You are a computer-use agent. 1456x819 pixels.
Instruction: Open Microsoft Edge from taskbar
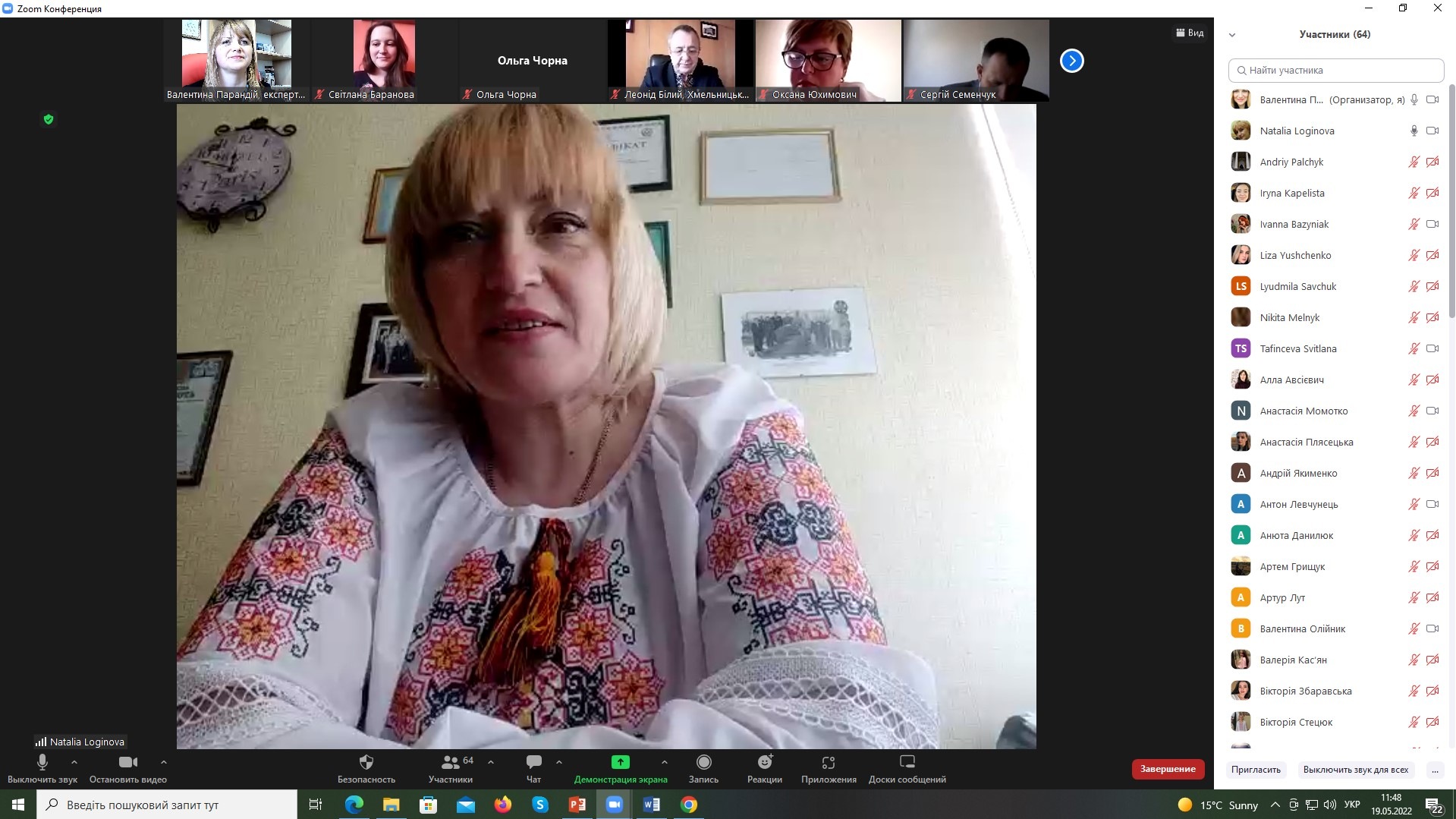pyautogui.click(x=354, y=805)
